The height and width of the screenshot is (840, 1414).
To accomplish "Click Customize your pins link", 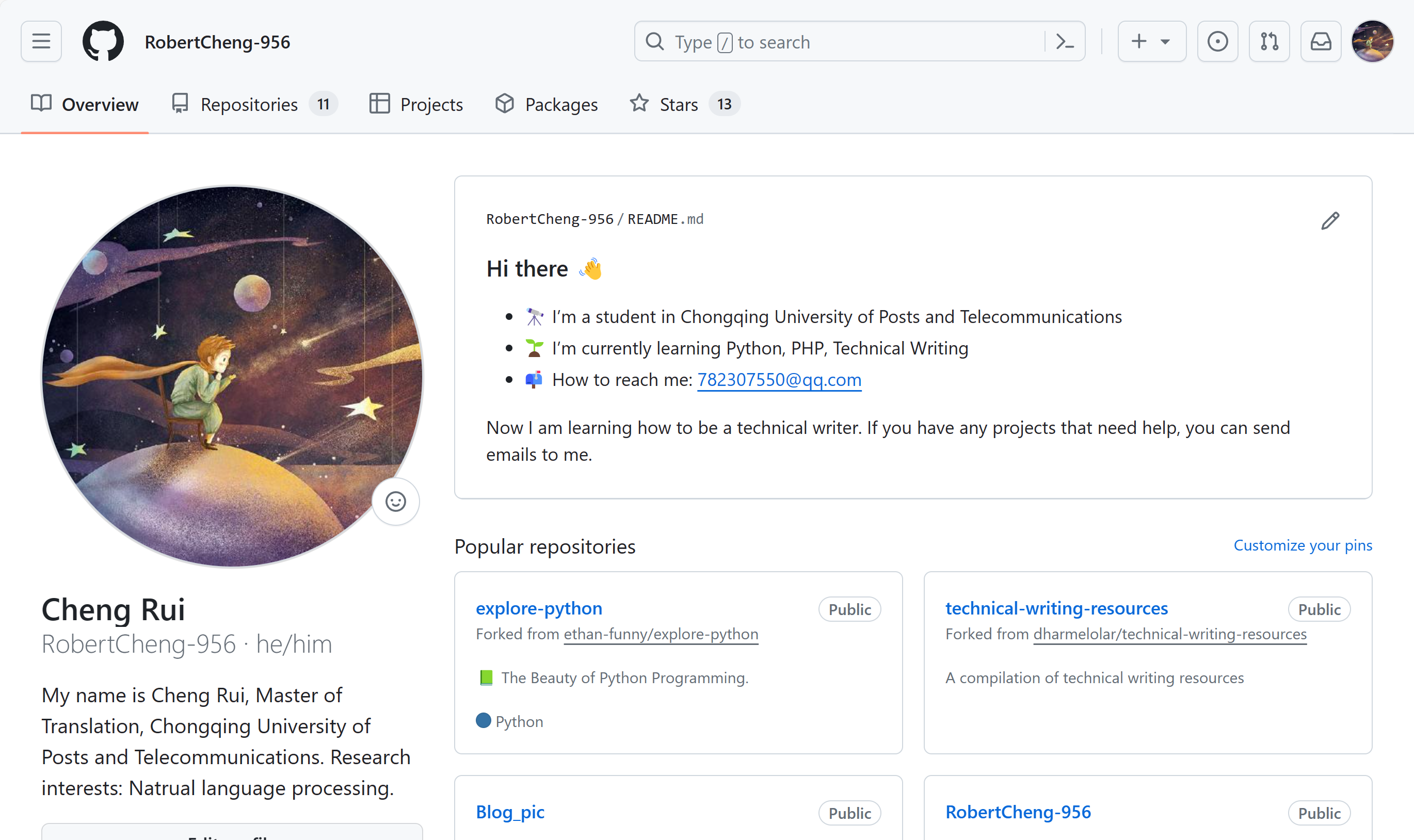I will pos(1302,545).
